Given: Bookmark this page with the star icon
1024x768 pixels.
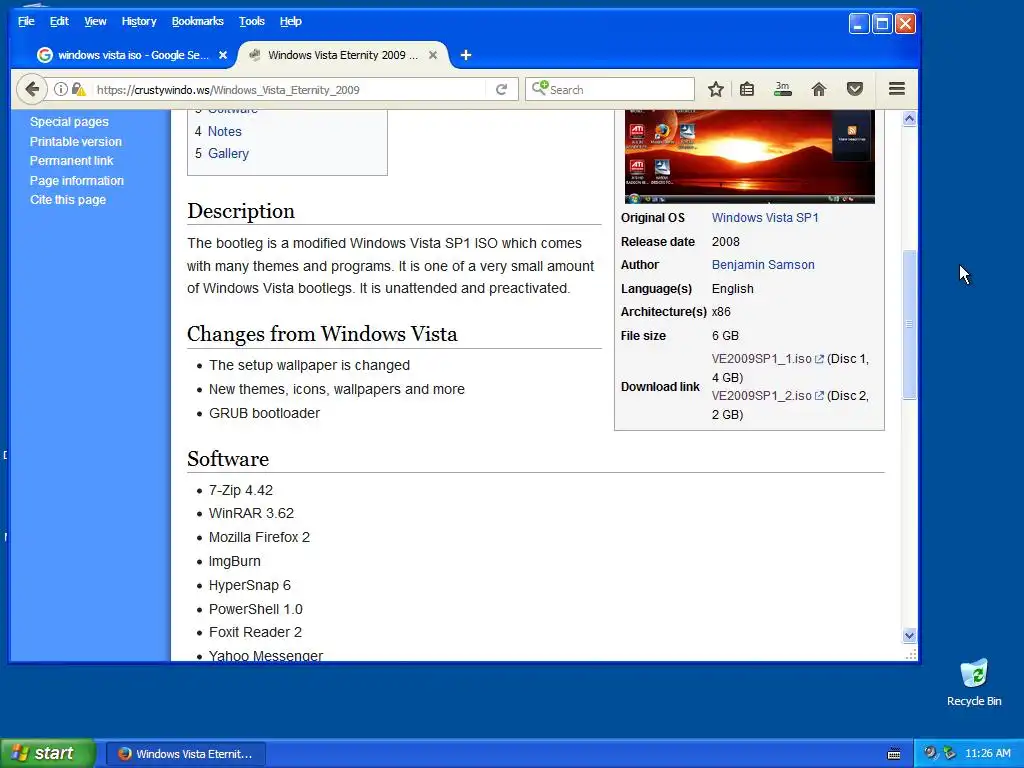Looking at the screenshot, I should [716, 89].
